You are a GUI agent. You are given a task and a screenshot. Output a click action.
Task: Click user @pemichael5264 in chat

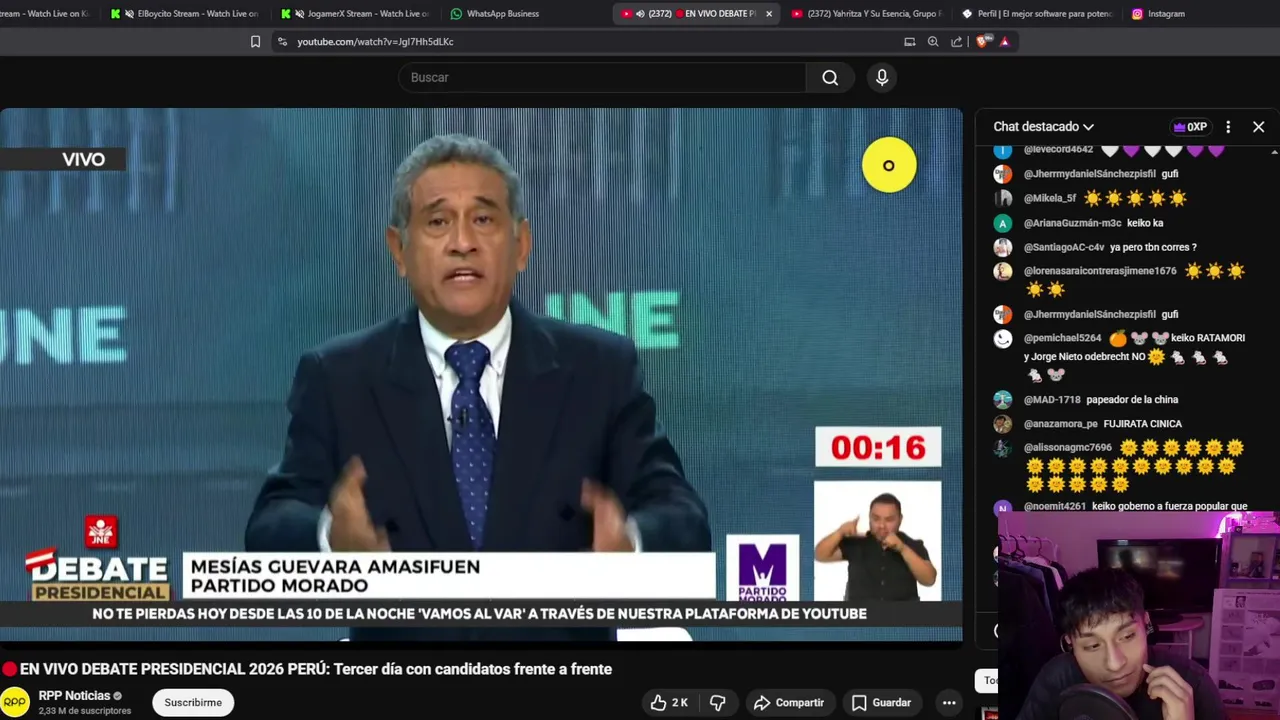click(1062, 338)
